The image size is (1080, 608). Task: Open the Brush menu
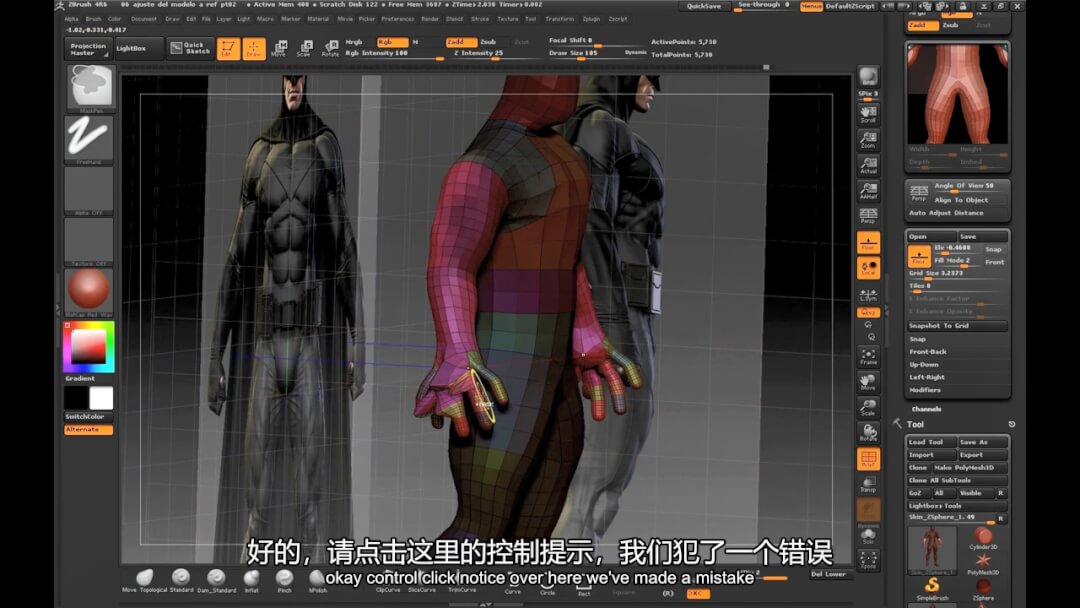93,19
